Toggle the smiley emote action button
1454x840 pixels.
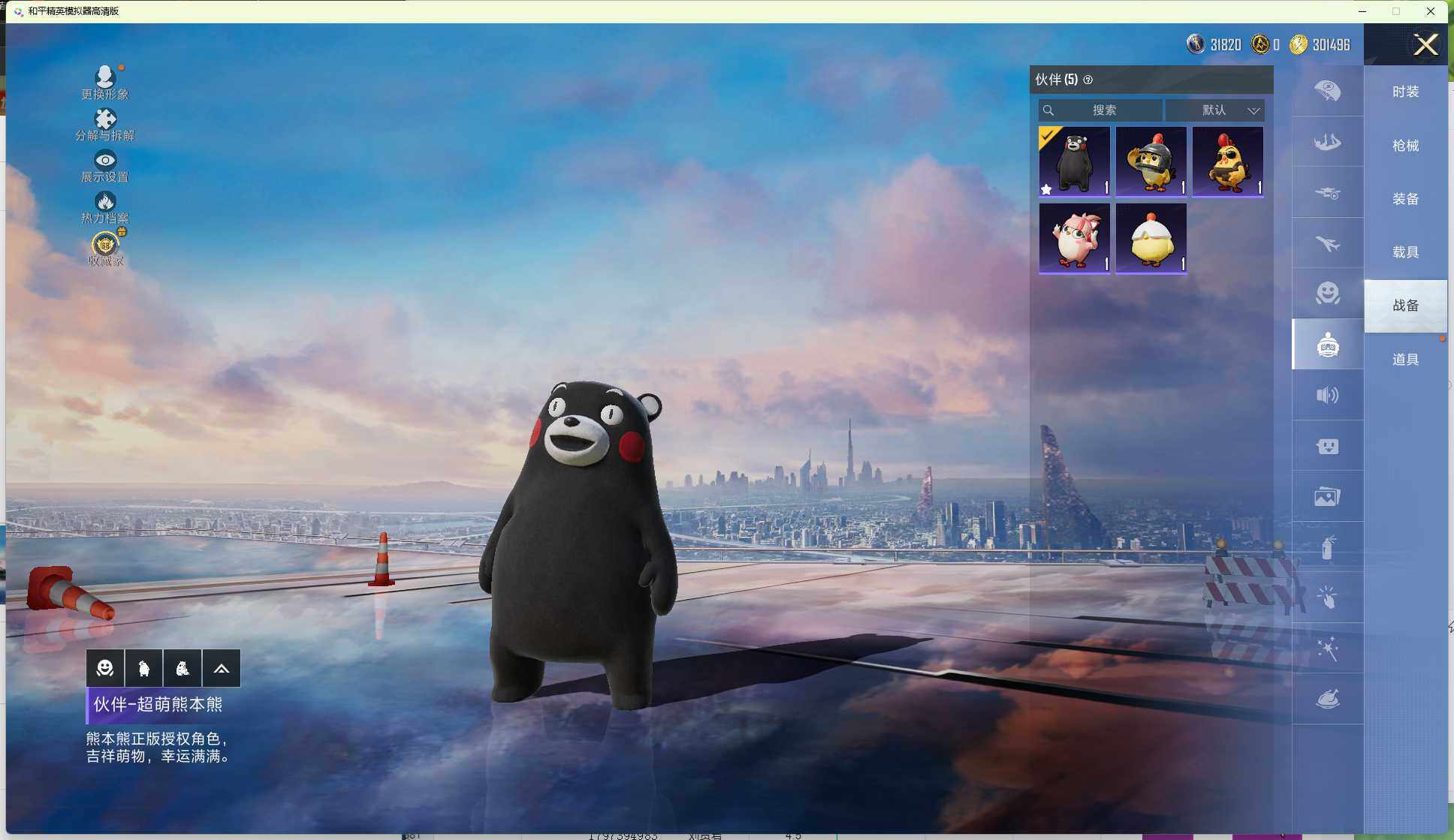coord(105,668)
